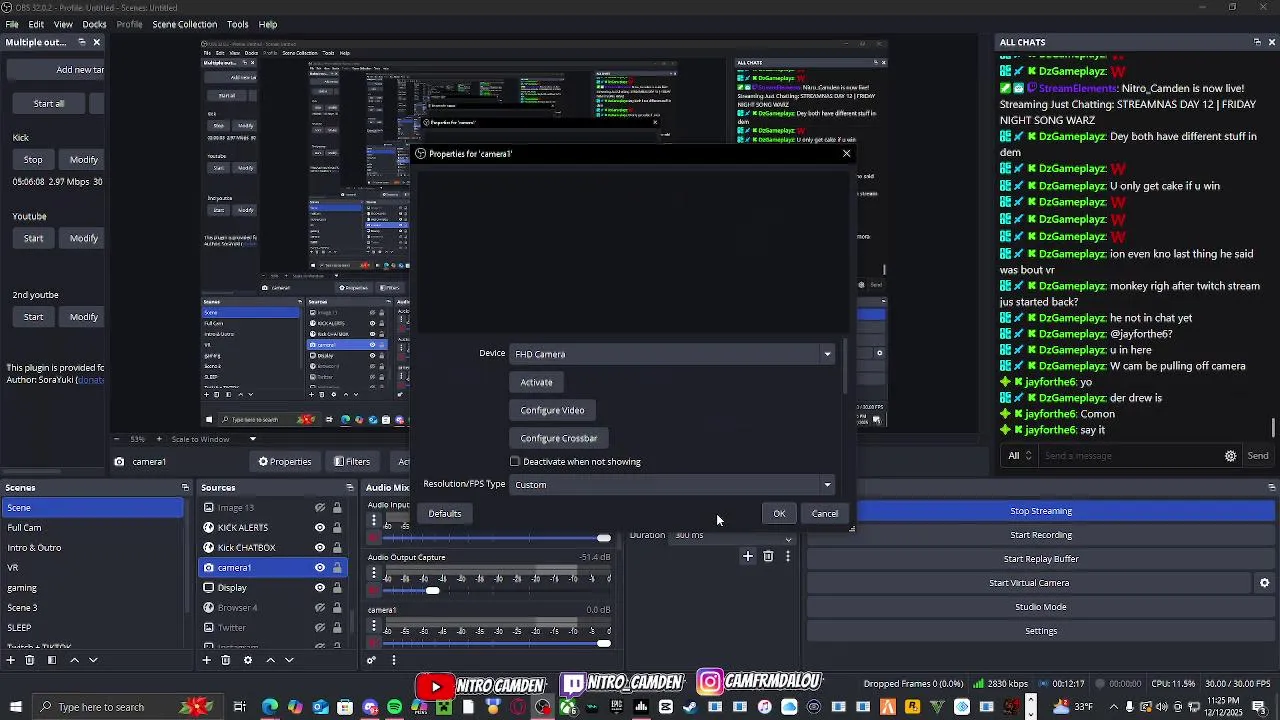Open Edit menu

click(36, 24)
